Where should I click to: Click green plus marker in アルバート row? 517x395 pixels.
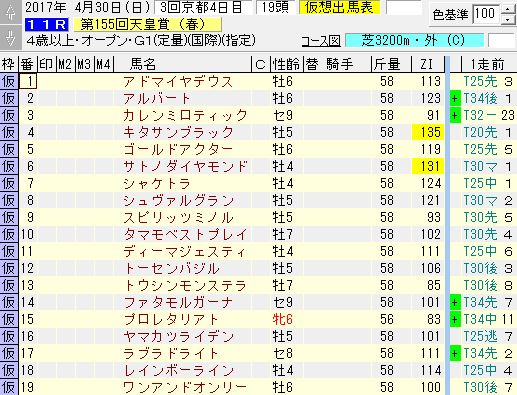pyautogui.click(x=455, y=99)
